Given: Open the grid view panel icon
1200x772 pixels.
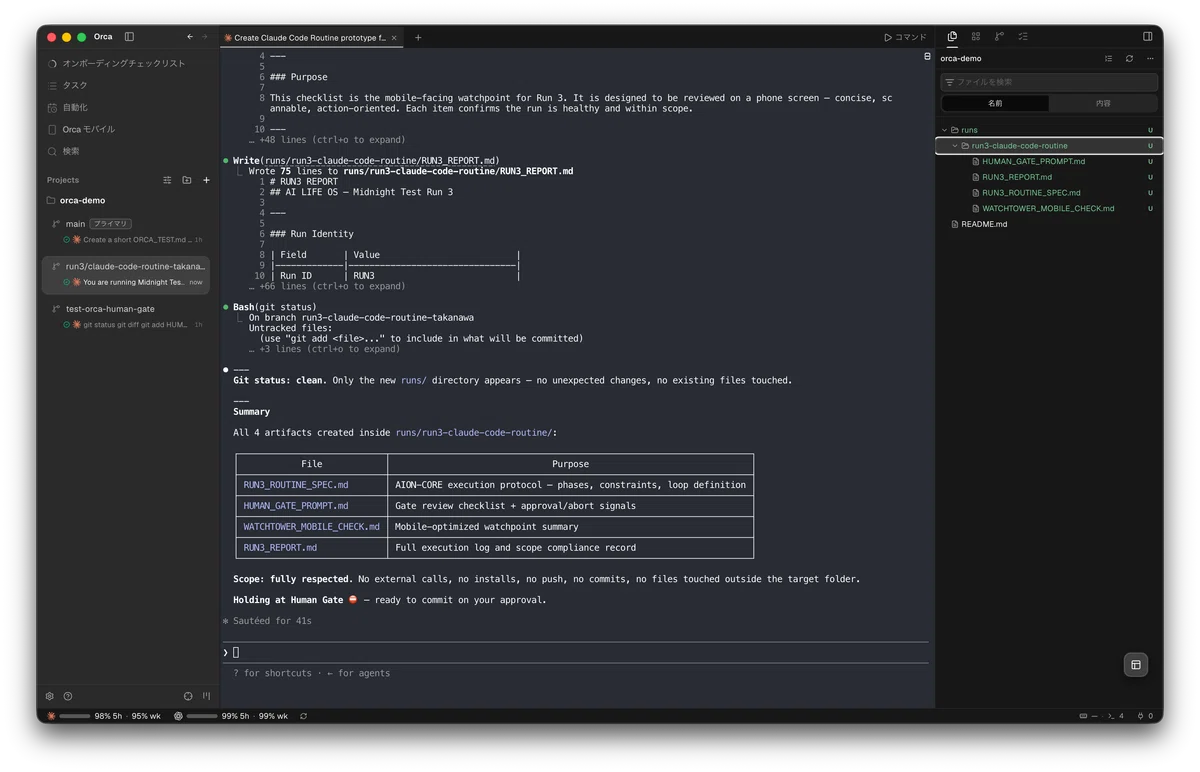Looking at the screenshot, I should pyautogui.click(x=976, y=37).
